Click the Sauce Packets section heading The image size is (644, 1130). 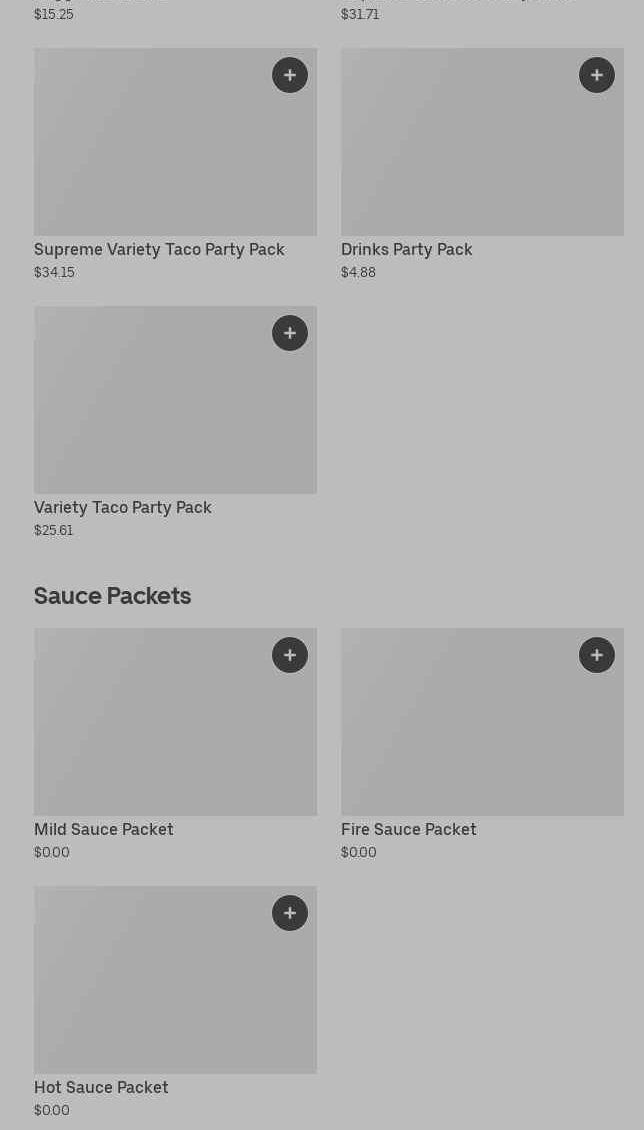click(x=112, y=595)
